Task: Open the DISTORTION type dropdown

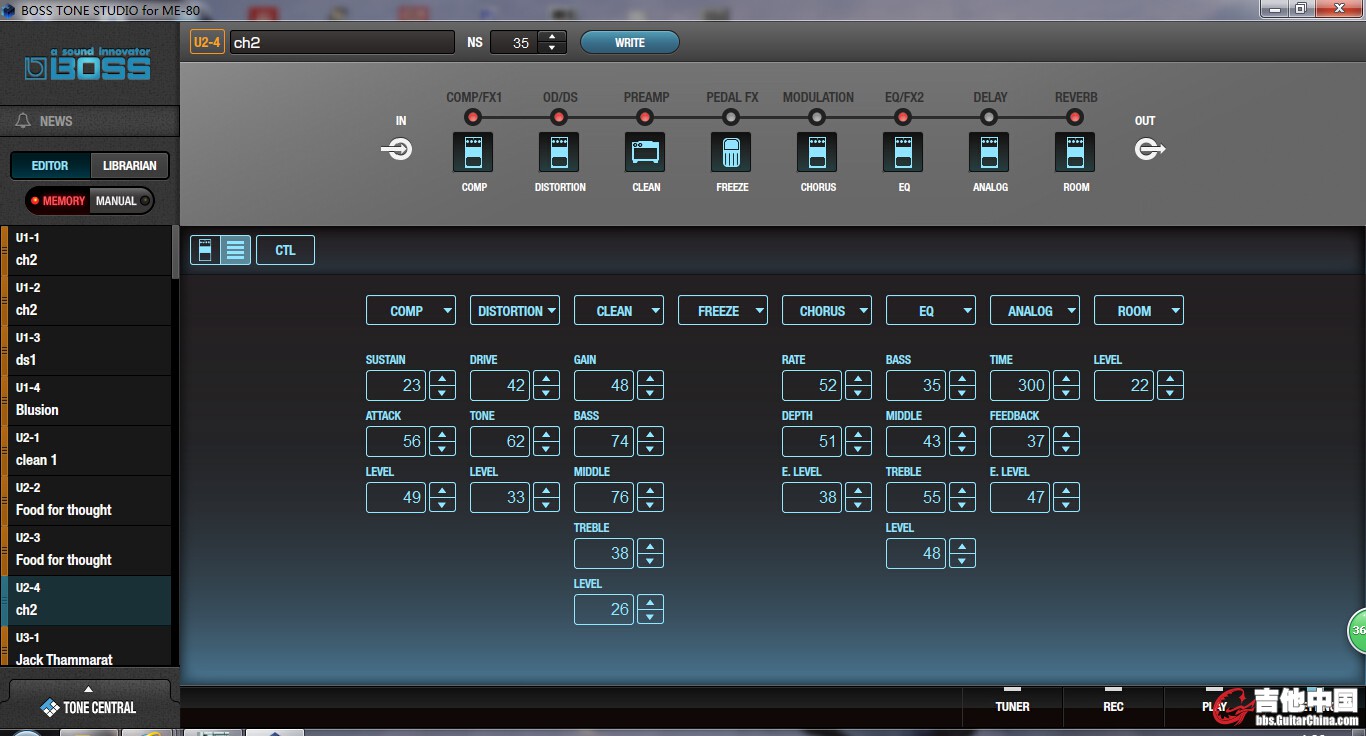Action: [514, 311]
